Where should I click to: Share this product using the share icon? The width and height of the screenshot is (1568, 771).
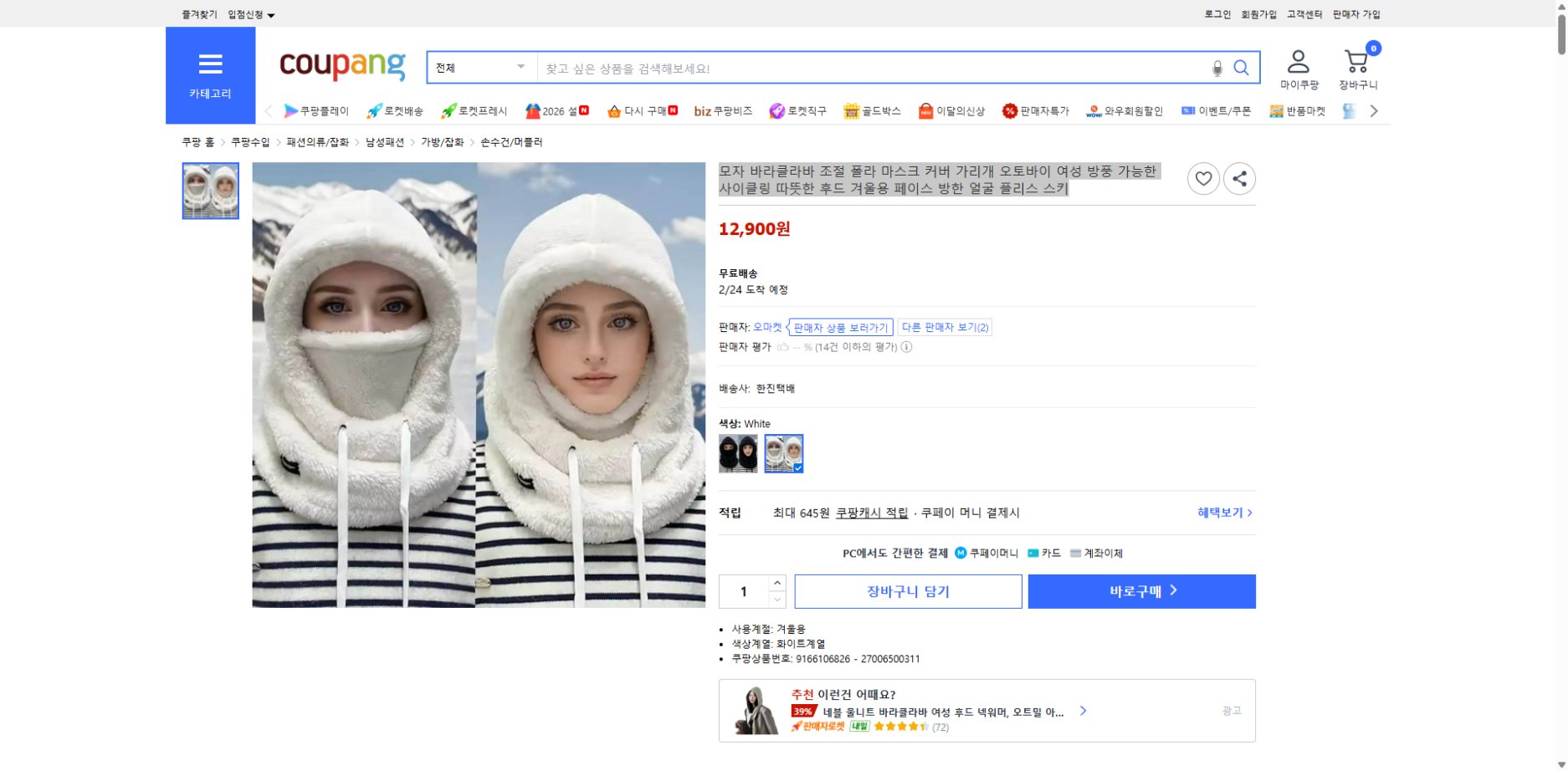pos(1239,179)
